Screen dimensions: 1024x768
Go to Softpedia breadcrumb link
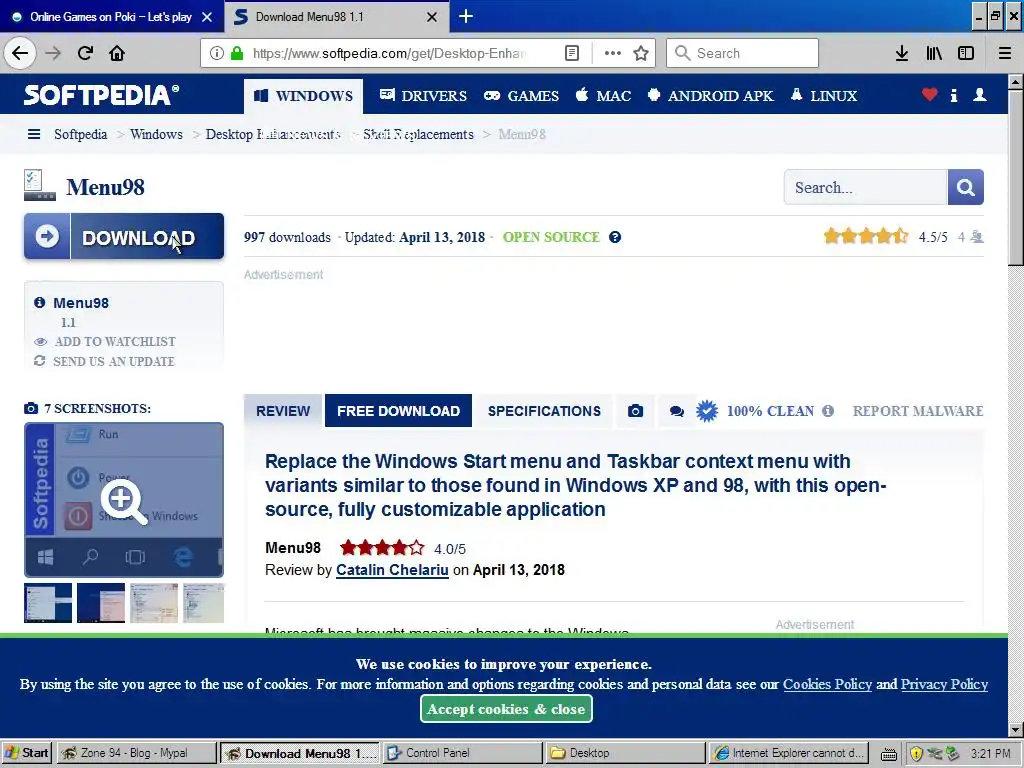[80, 134]
